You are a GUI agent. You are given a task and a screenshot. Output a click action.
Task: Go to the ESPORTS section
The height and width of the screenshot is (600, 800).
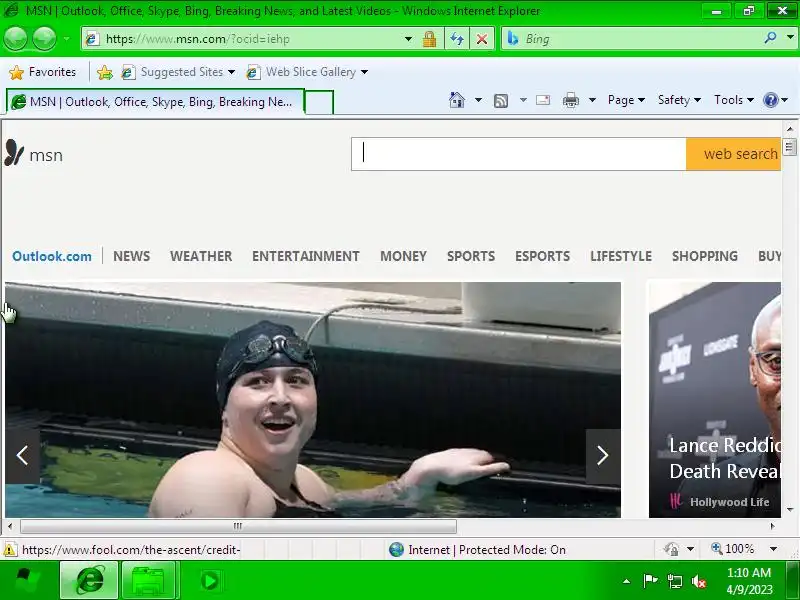pyautogui.click(x=542, y=256)
